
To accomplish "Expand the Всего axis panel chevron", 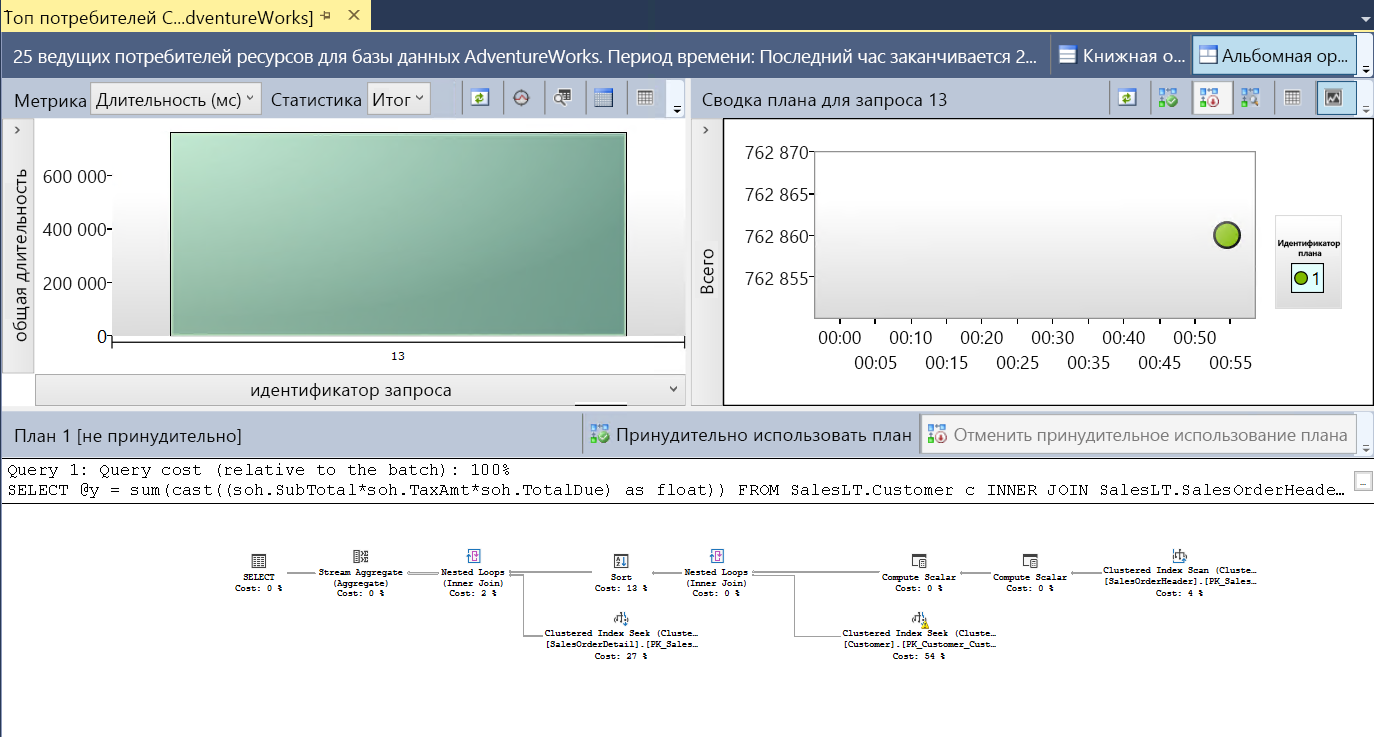I will click(706, 130).
